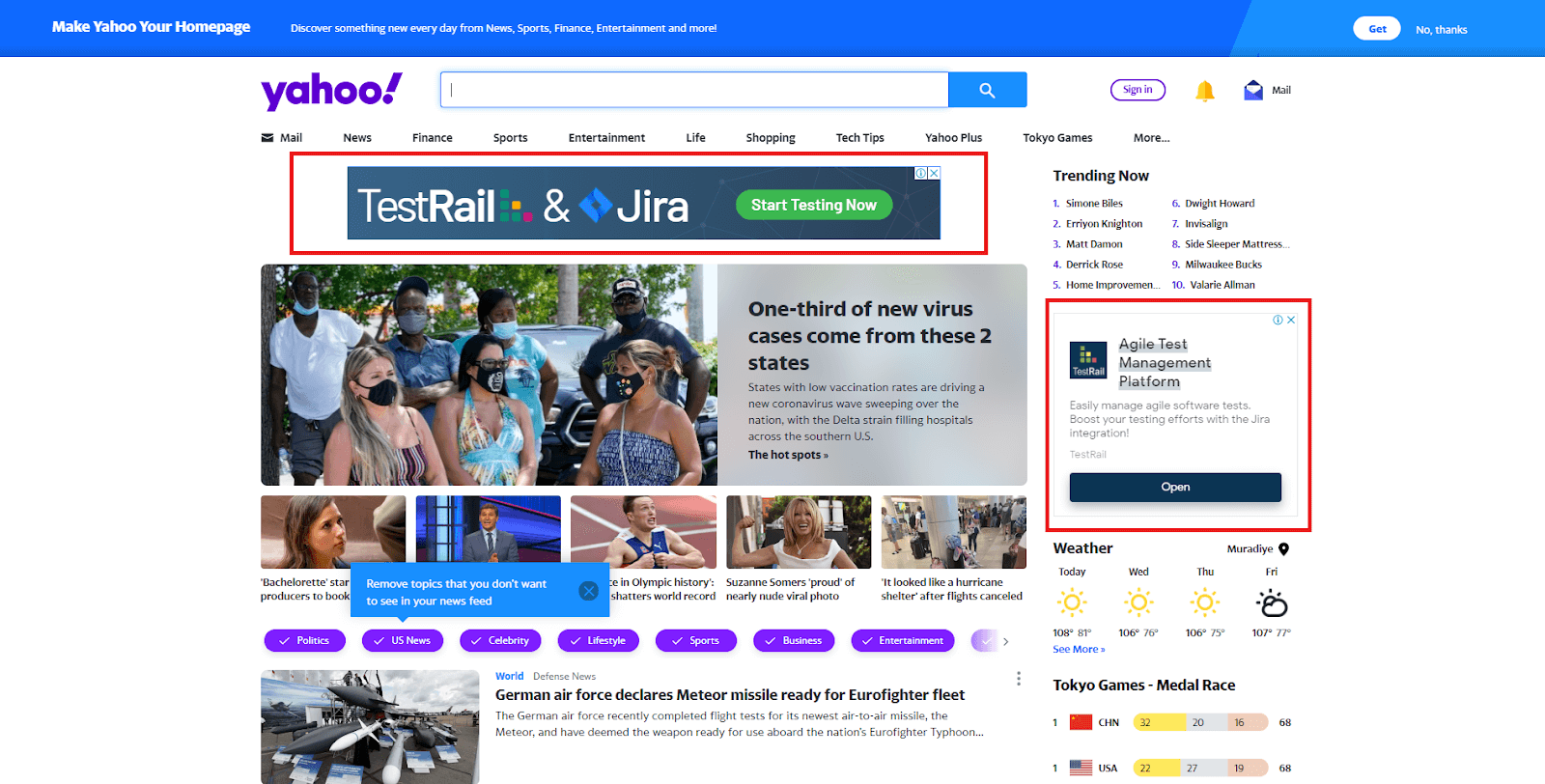This screenshot has width=1545, height=784.
Task: Toggle the Politics topic chip
Action: click(x=304, y=640)
